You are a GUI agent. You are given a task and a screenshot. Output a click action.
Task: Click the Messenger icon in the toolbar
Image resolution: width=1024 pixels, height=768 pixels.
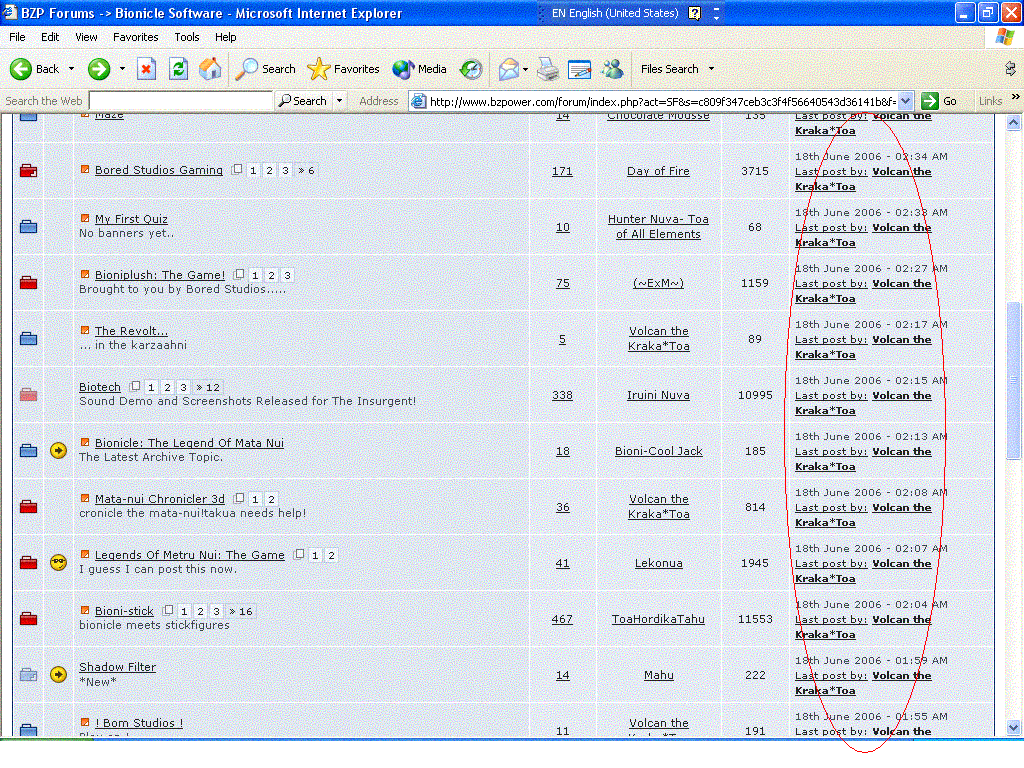(x=613, y=69)
